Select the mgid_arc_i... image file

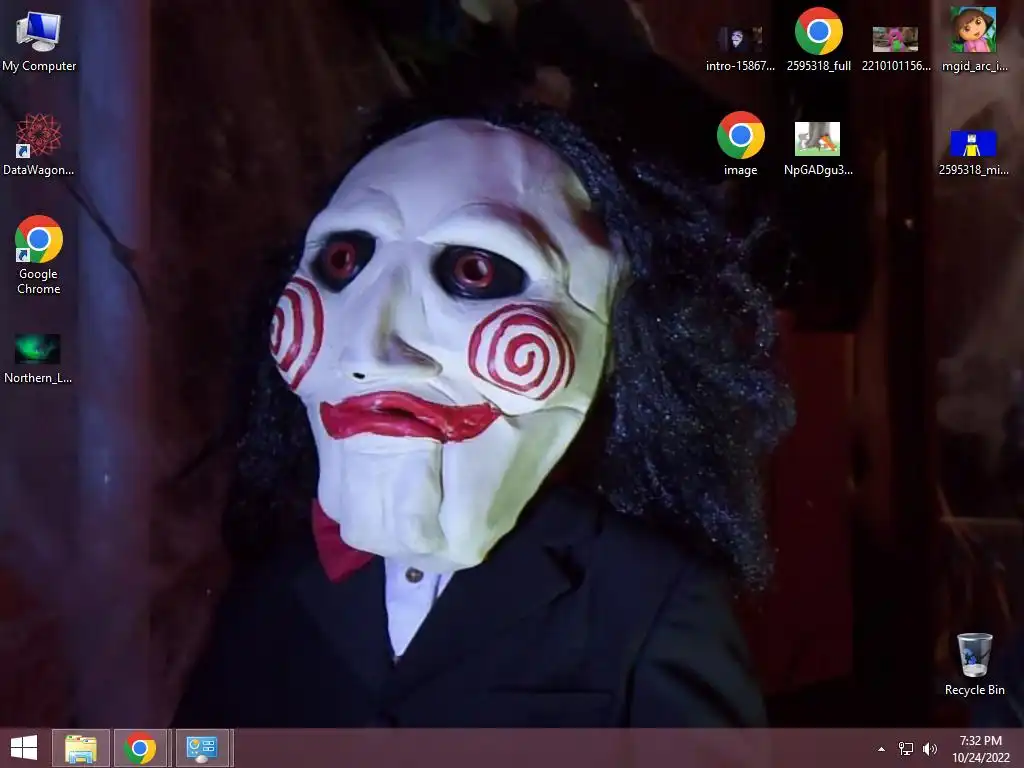(x=974, y=39)
